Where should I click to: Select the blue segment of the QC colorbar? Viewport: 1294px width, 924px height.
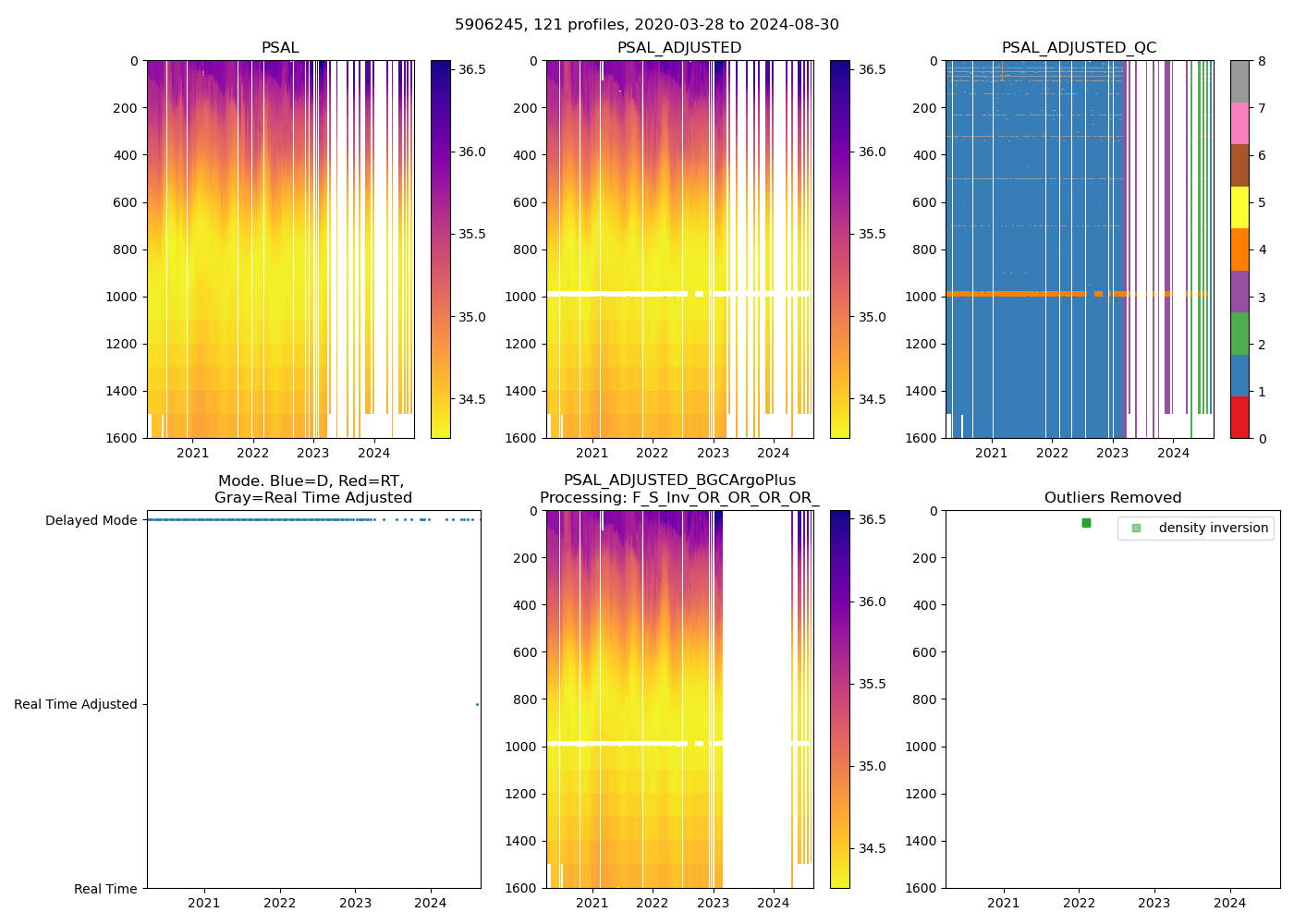1239,375
